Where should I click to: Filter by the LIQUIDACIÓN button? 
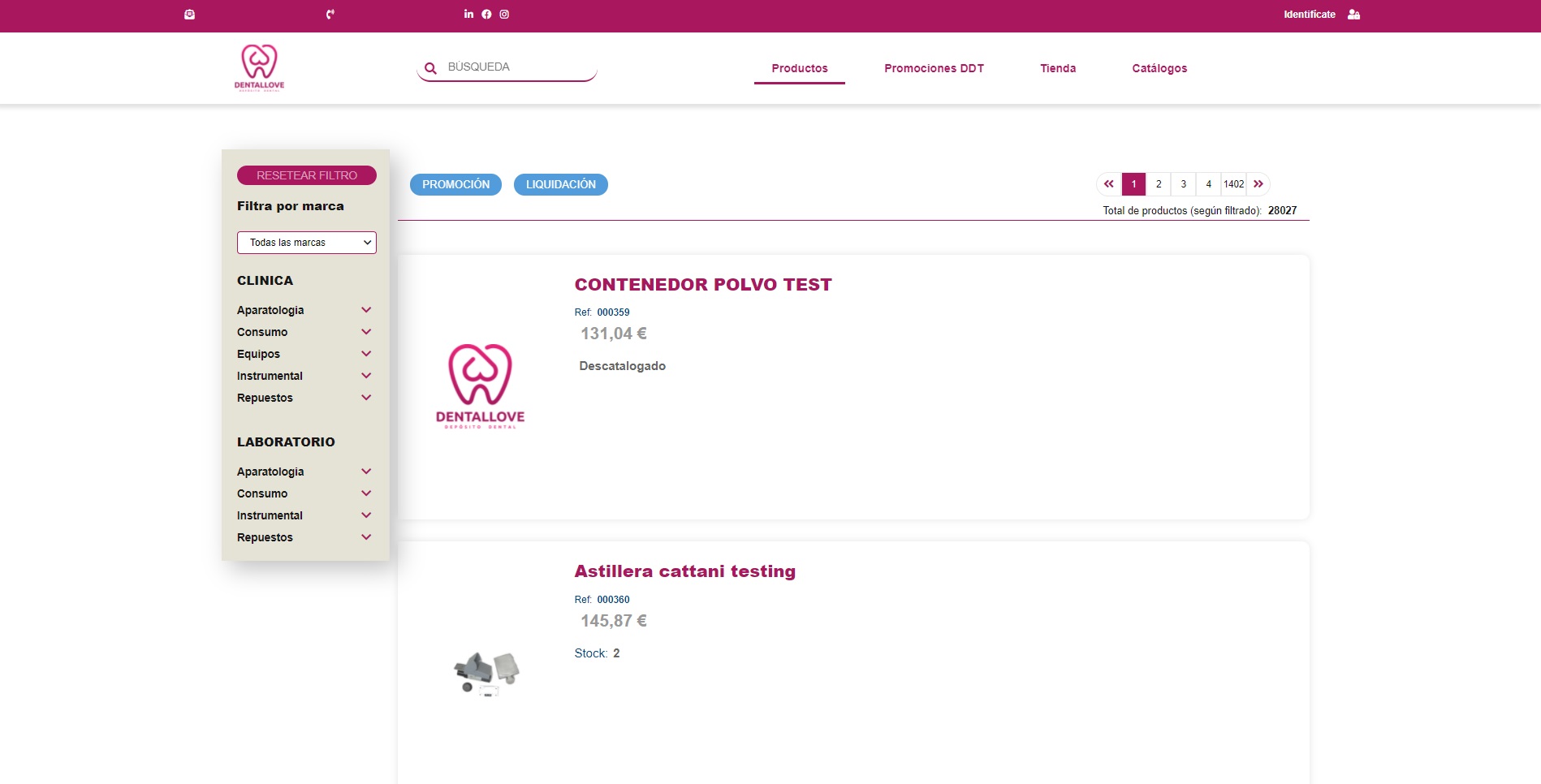[x=561, y=185]
